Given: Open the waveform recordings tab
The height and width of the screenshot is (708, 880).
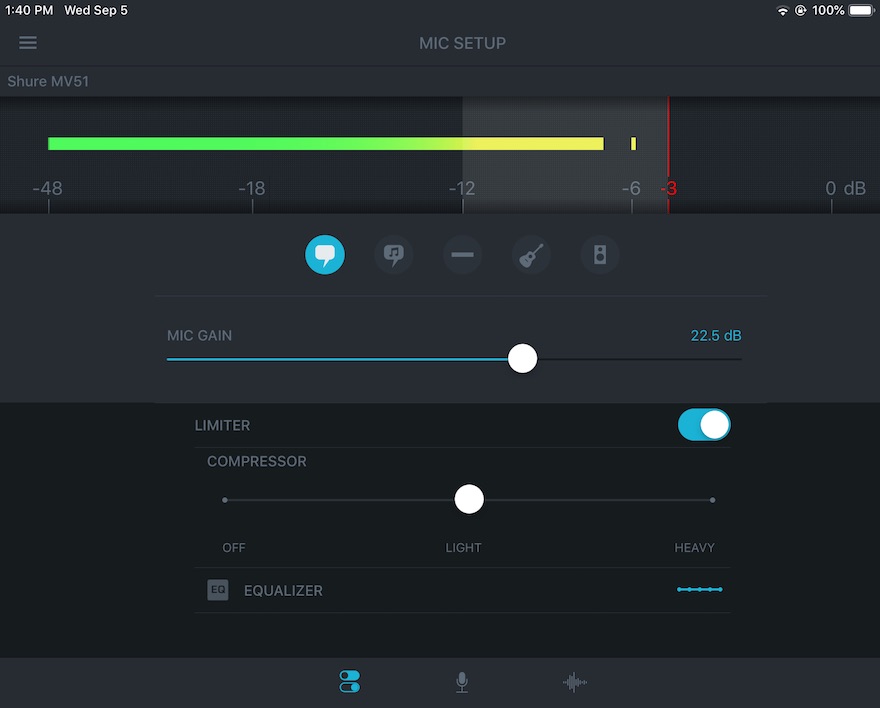Looking at the screenshot, I should pos(574,682).
